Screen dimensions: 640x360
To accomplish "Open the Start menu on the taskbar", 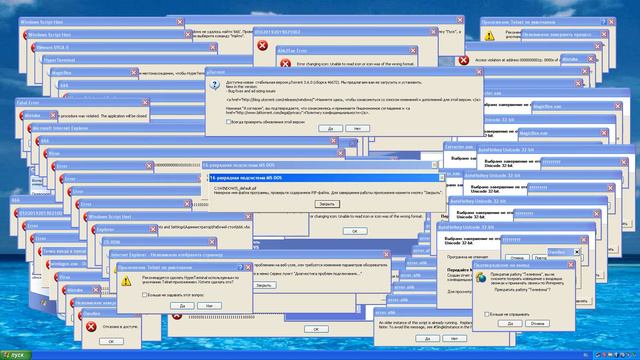I will coord(16,355).
